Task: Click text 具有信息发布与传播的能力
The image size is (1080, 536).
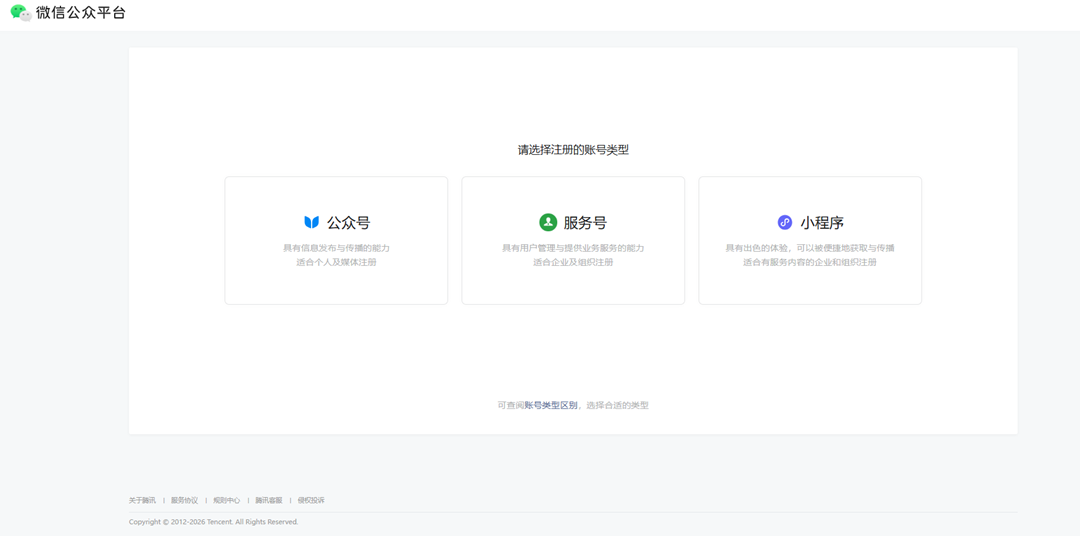Action: tap(336, 248)
